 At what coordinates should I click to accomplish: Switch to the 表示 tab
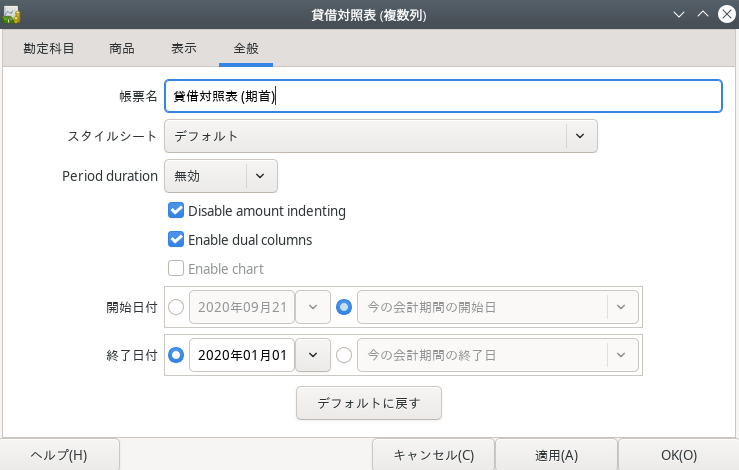pyautogui.click(x=184, y=48)
